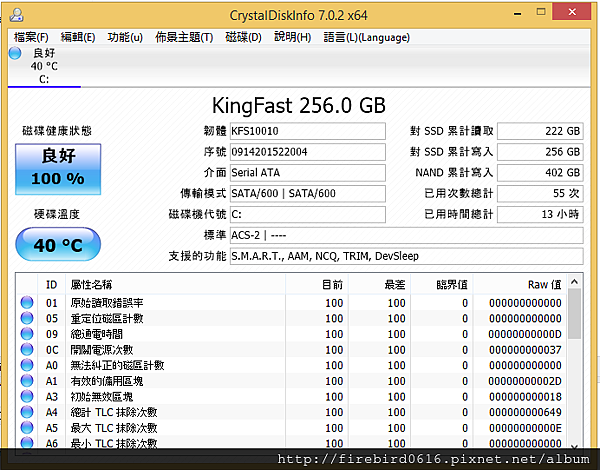Click the status circle for attribute 0C

pos(27,349)
